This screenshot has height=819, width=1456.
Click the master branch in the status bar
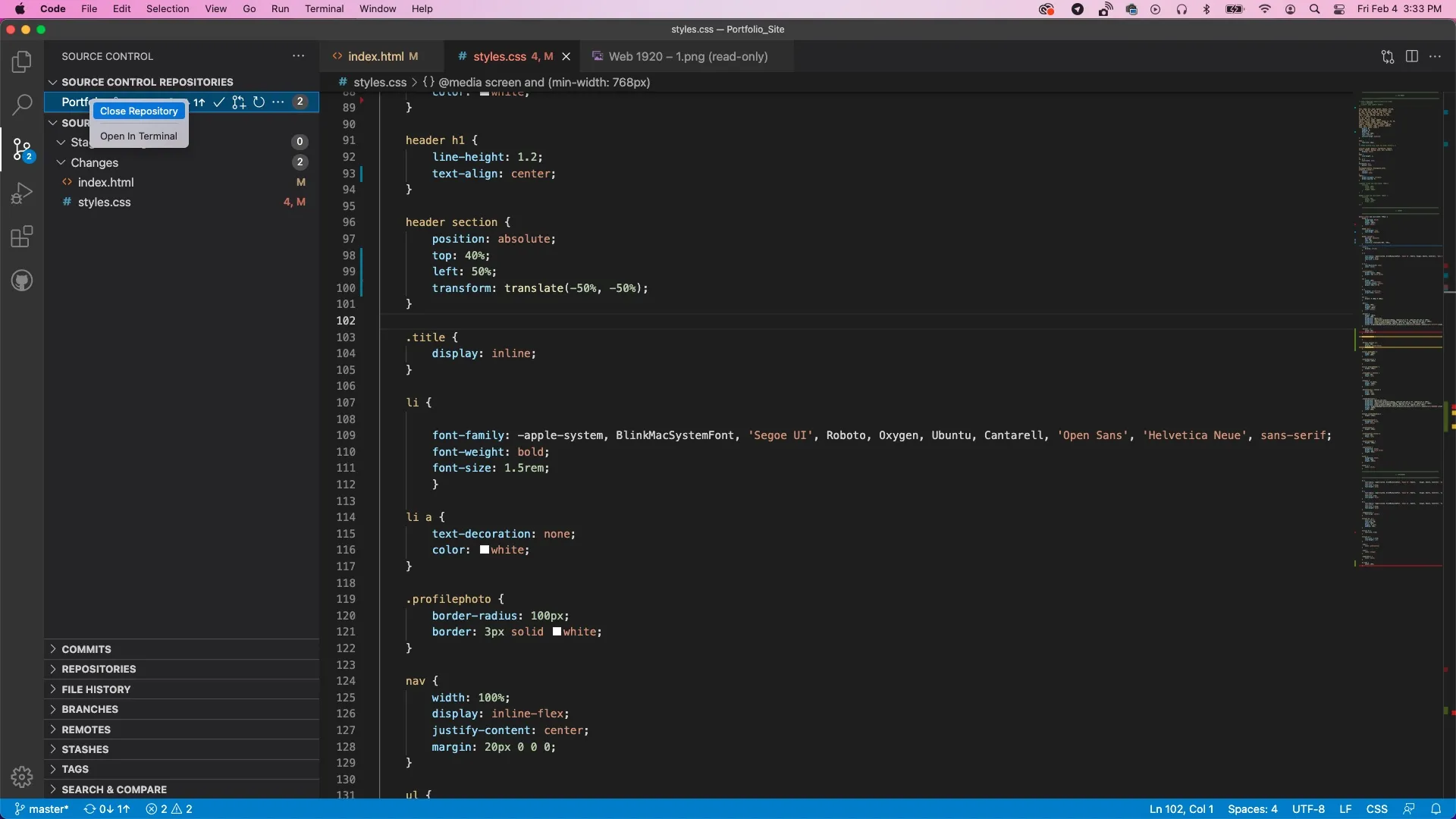tap(42, 809)
